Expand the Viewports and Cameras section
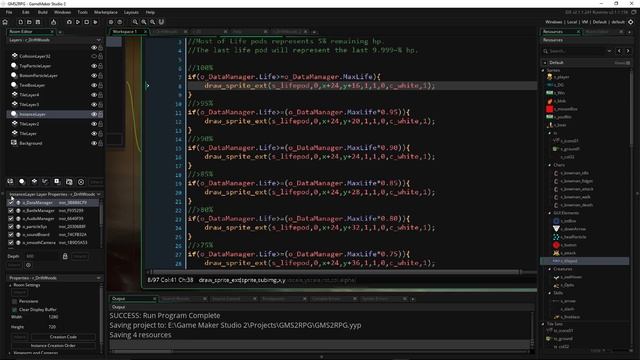The width and height of the screenshot is (640, 360). [x=10, y=353]
